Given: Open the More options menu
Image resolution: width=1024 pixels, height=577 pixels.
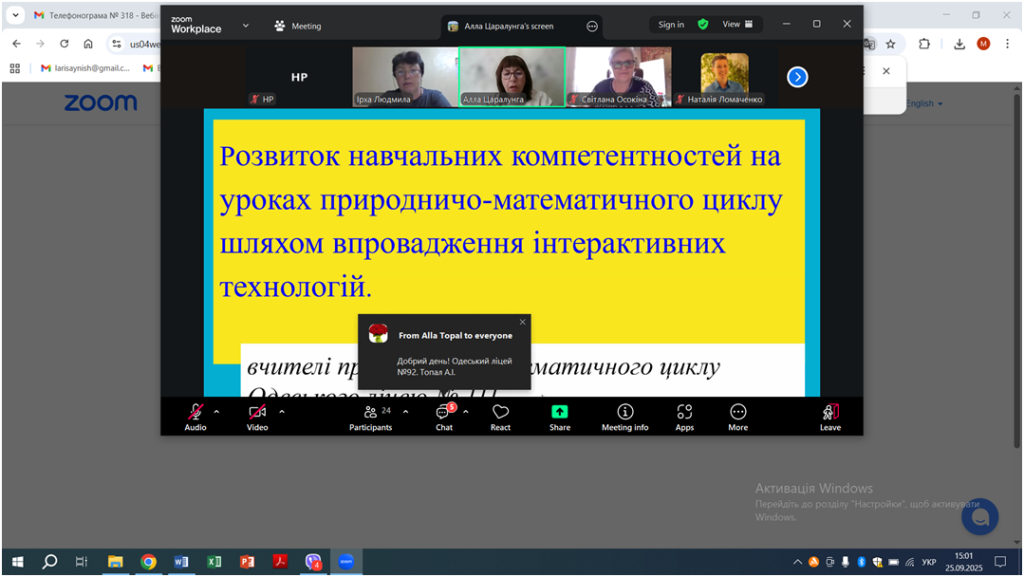Looking at the screenshot, I should 738,416.
